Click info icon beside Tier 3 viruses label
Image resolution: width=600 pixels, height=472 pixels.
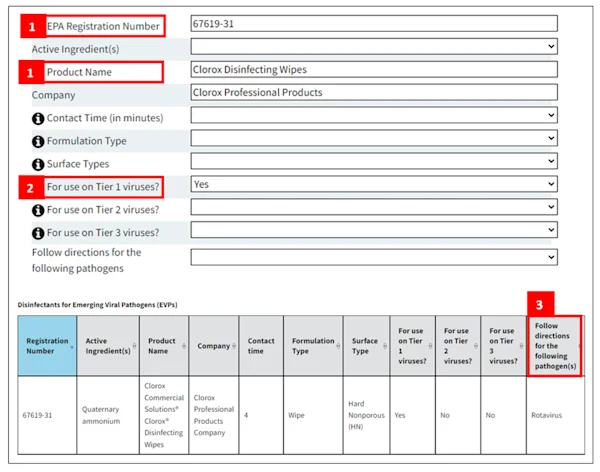tap(38, 233)
